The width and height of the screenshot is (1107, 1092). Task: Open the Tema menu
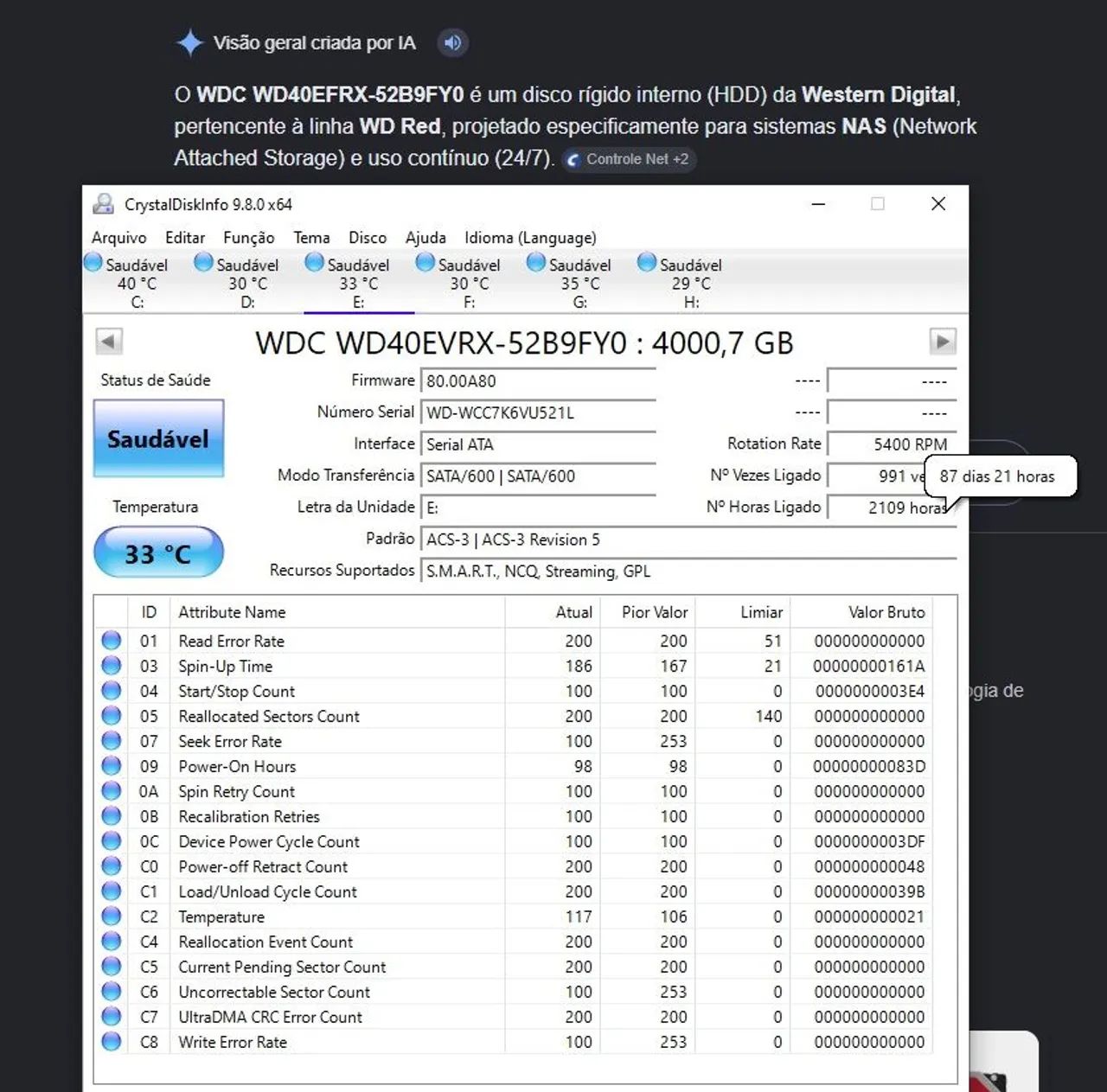point(311,238)
